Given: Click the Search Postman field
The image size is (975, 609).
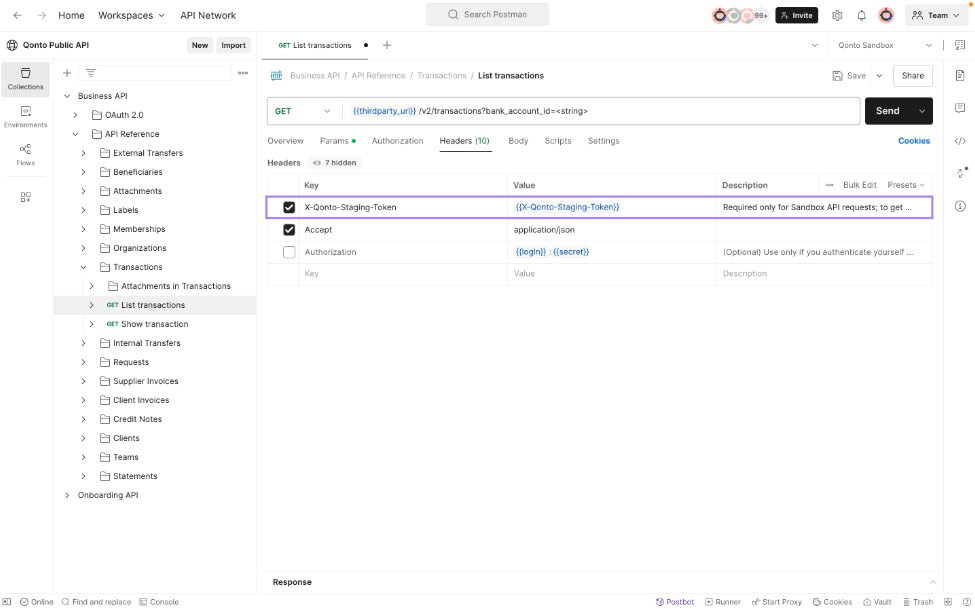Looking at the screenshot, I should [x=488, y=14].
